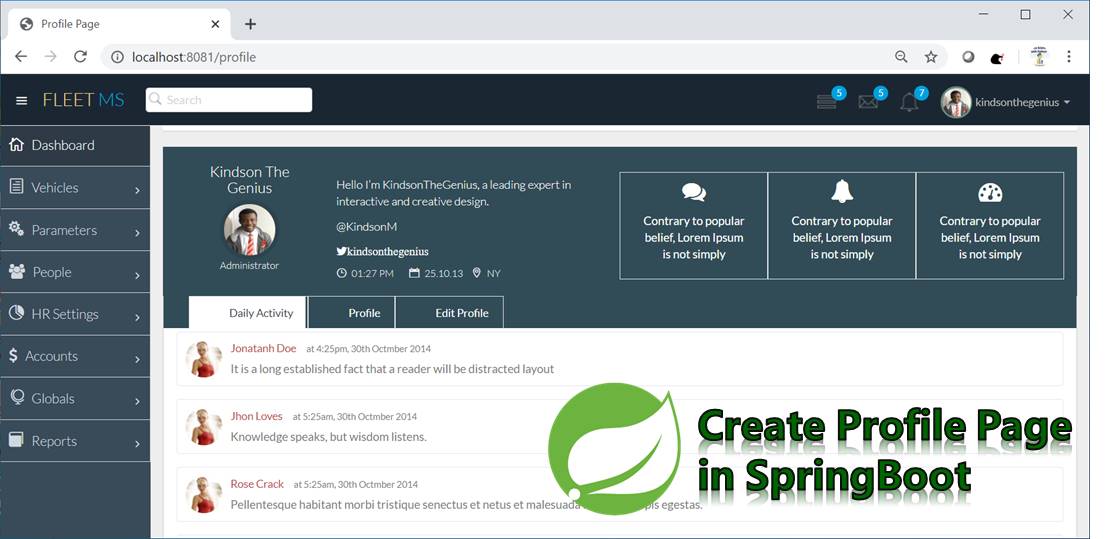Image resolution: width=1110 pixels, height=539 pixels.
Task: Click Jhon Loves' avatar thumbnail
Action: [x=203, y=426]
